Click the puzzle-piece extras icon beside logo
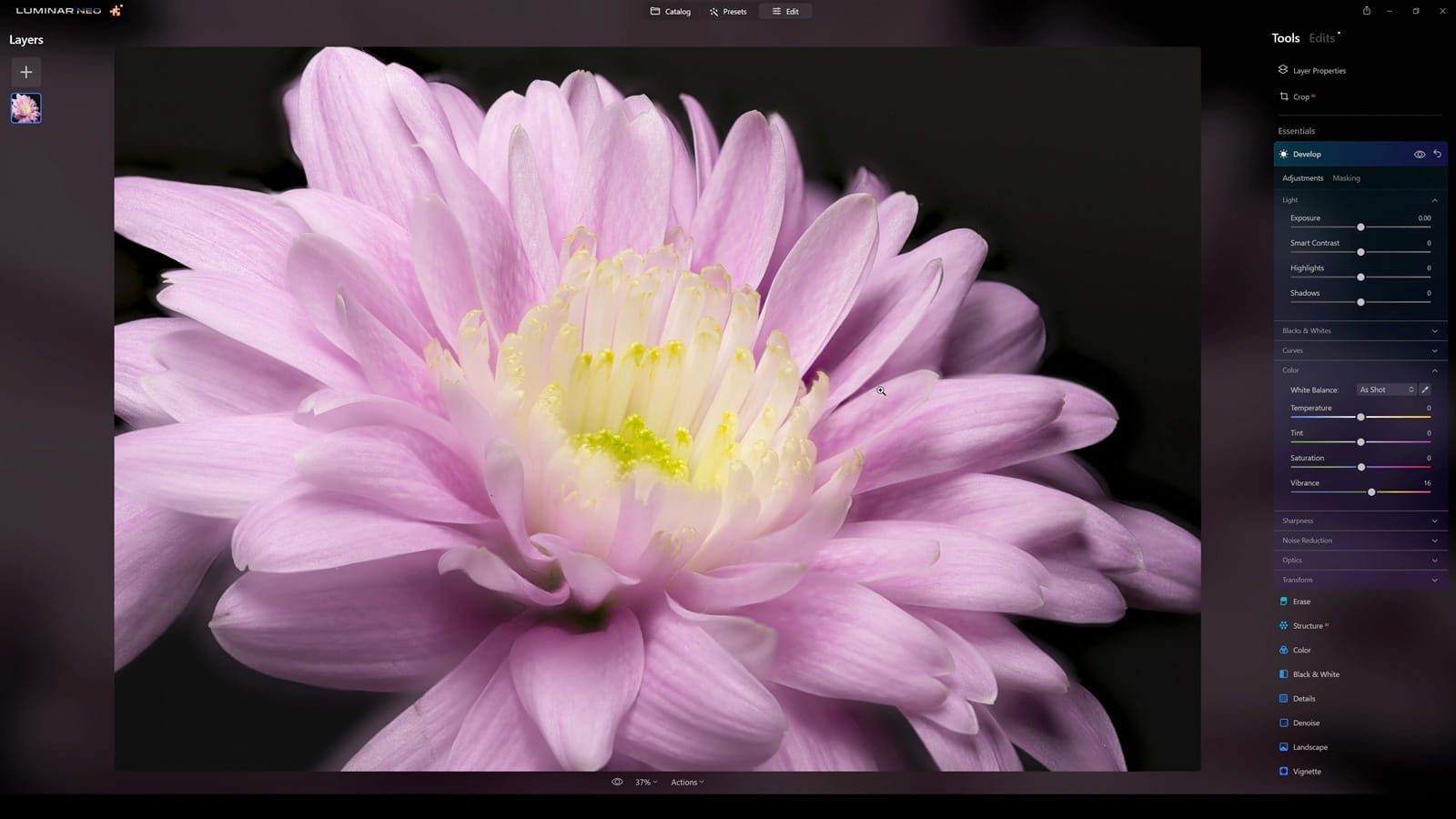Screen dimensions: 1456x819 click(116, 11)
